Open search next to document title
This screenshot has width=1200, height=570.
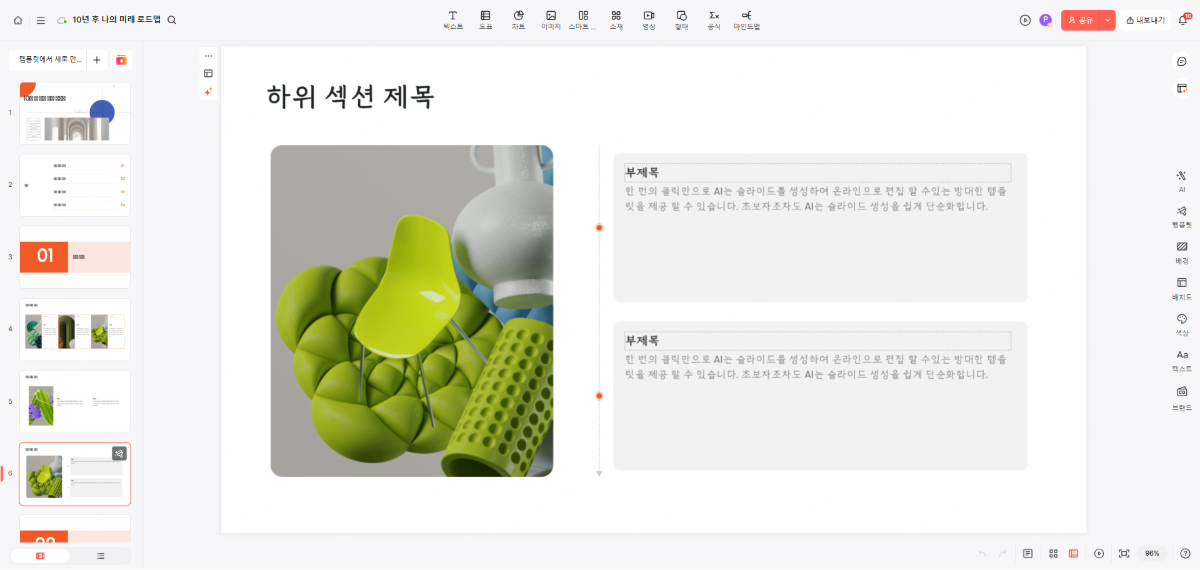click(172, 20)
